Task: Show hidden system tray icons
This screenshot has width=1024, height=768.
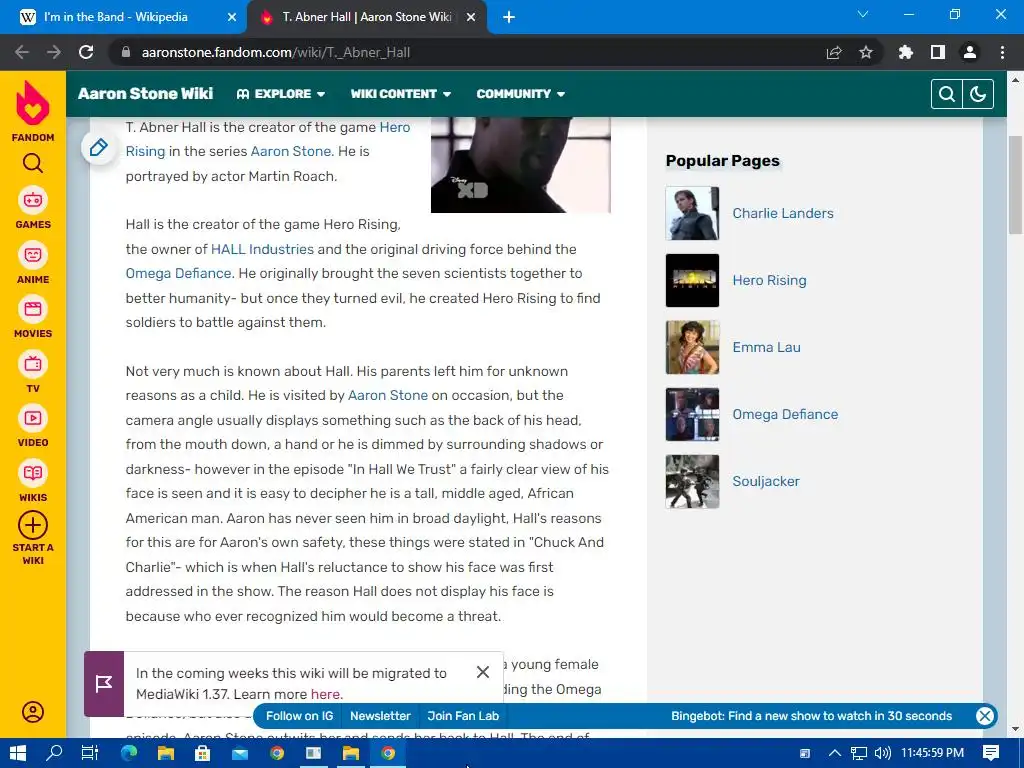Action: 834,753
